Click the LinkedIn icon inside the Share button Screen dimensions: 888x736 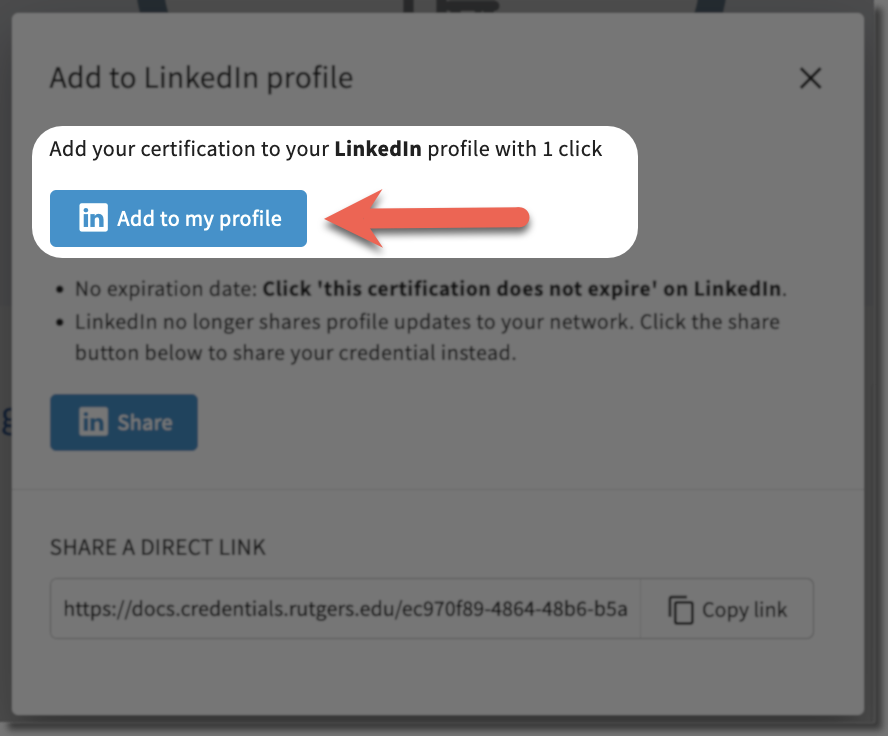coord(94,422)
